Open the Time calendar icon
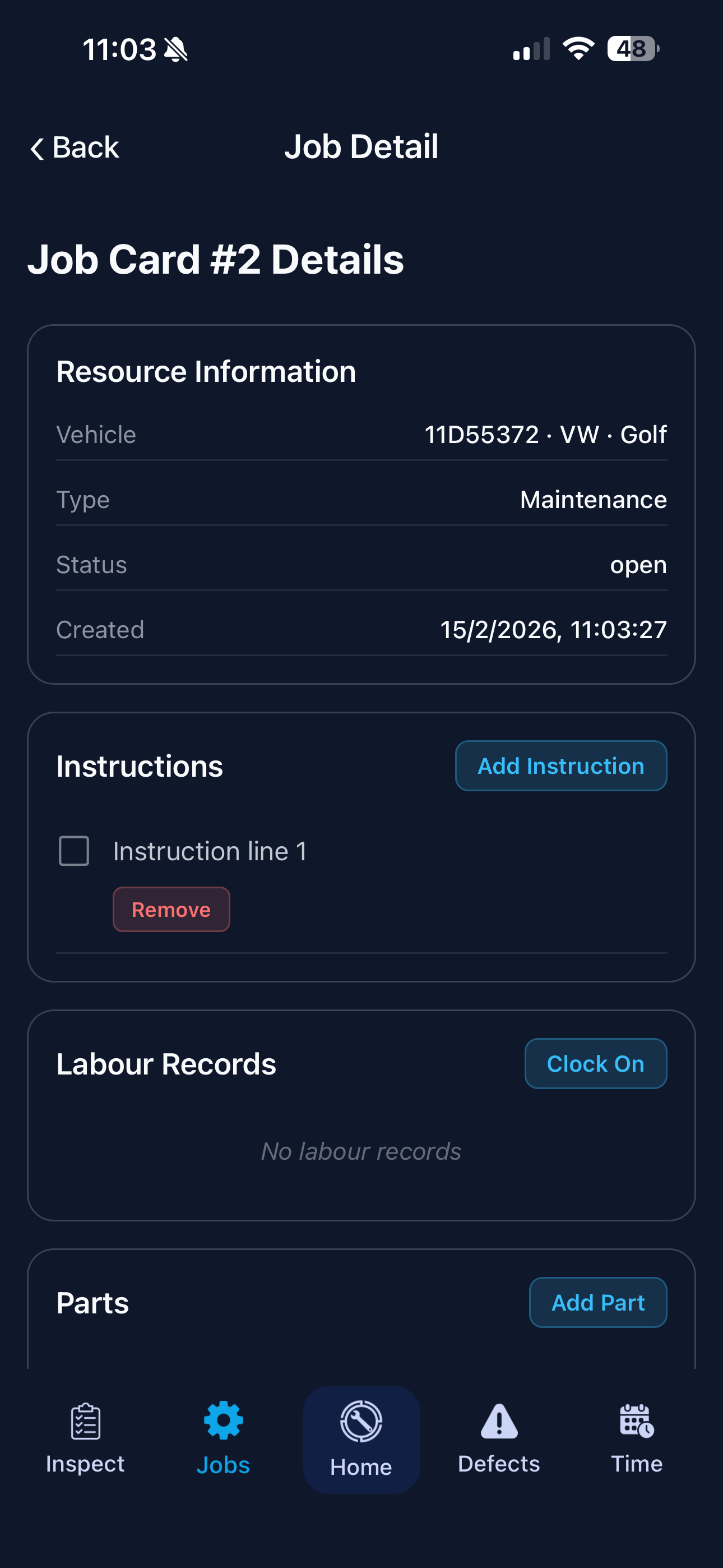 (x=637, y=1421)
